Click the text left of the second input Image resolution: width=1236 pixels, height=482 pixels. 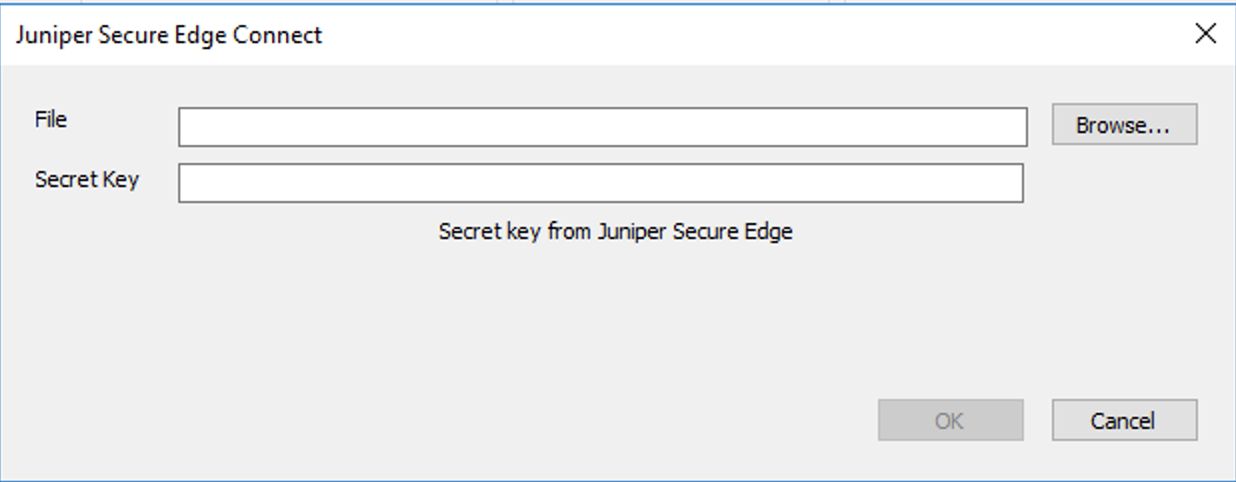point(87,180)
